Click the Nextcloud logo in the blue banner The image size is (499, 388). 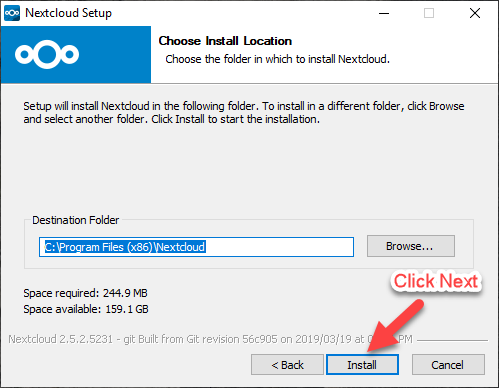(47, 54)
